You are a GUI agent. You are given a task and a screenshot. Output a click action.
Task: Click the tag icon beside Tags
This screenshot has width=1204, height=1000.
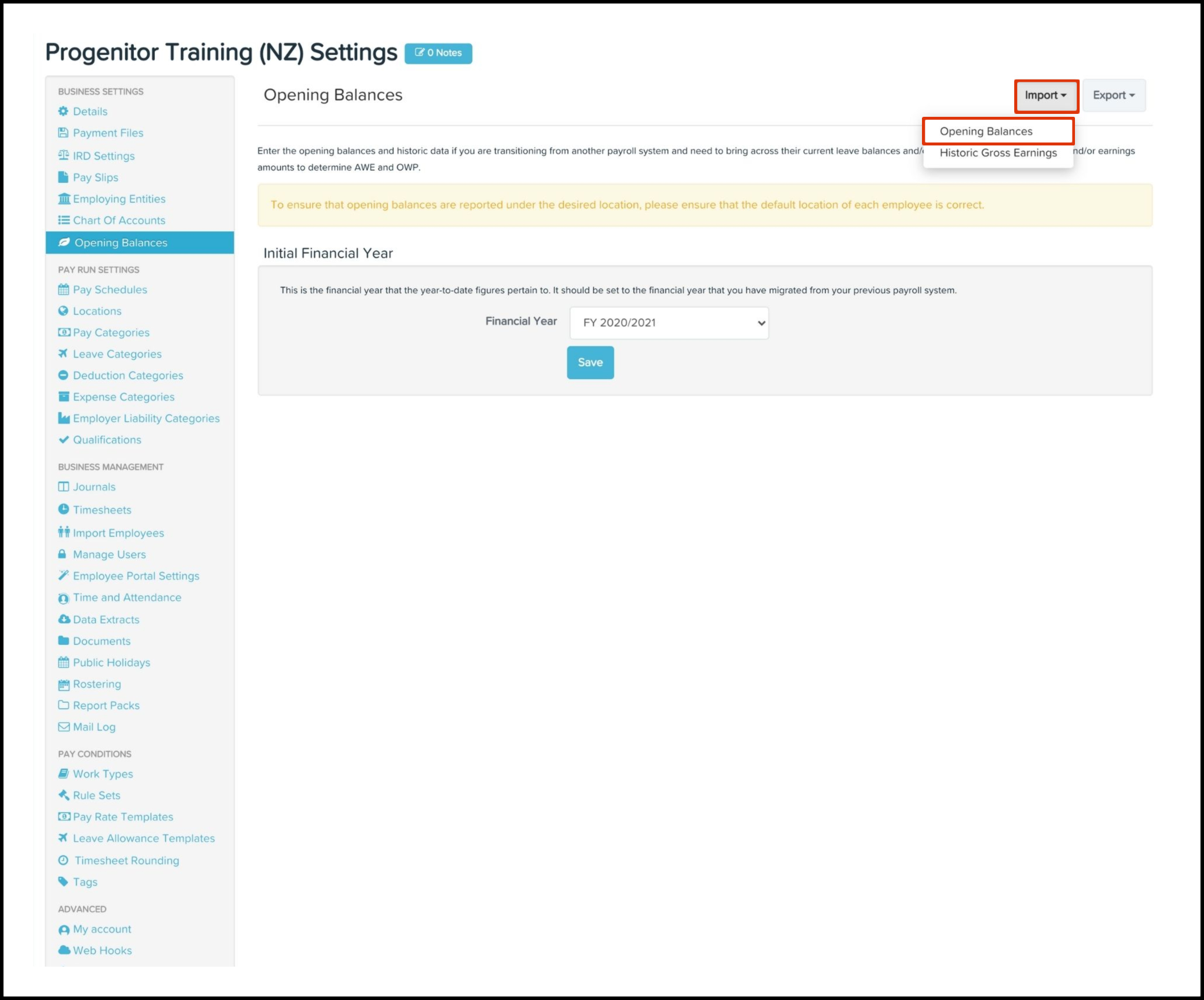pyautogui.click(x=63, y=881)
